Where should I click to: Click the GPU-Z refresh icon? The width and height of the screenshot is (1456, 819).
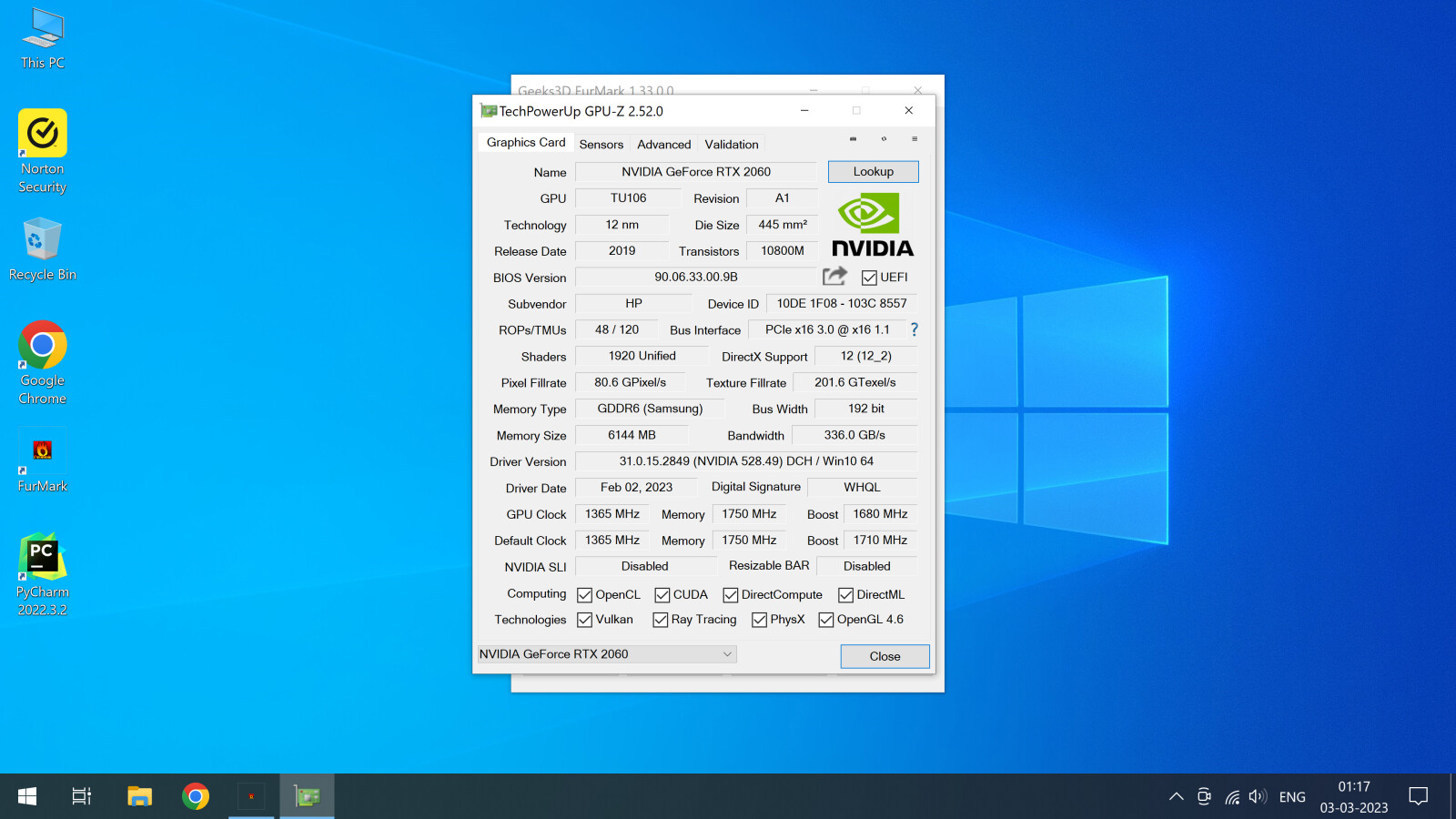click(x=884, y=139)
